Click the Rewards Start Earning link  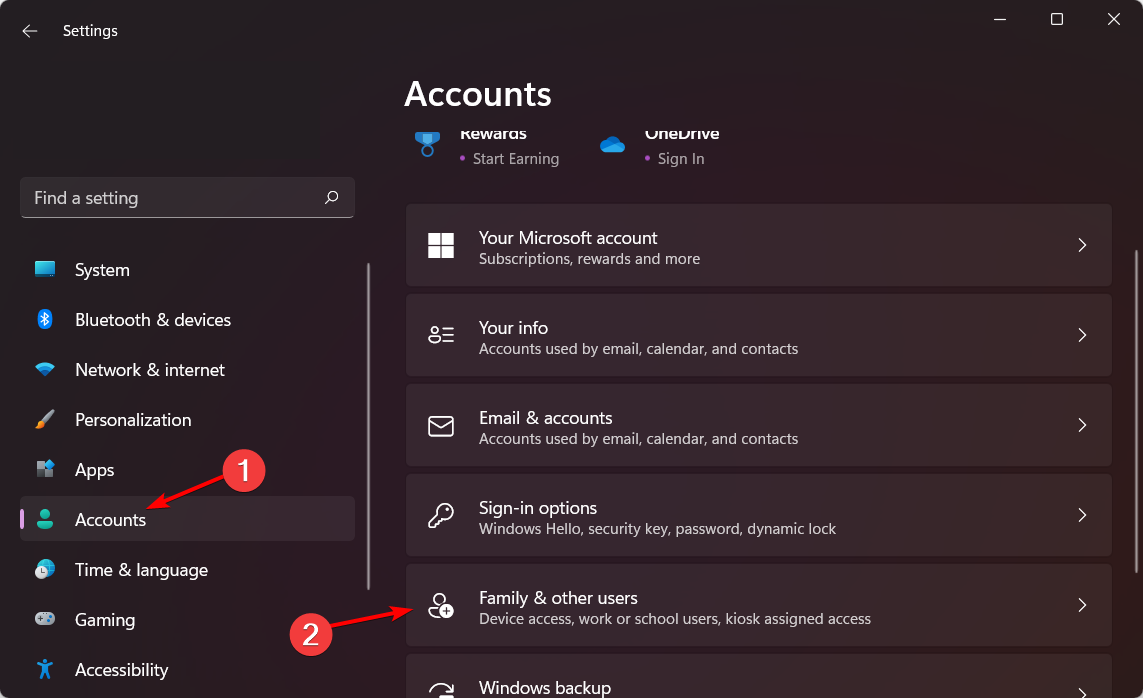(515, 159)
